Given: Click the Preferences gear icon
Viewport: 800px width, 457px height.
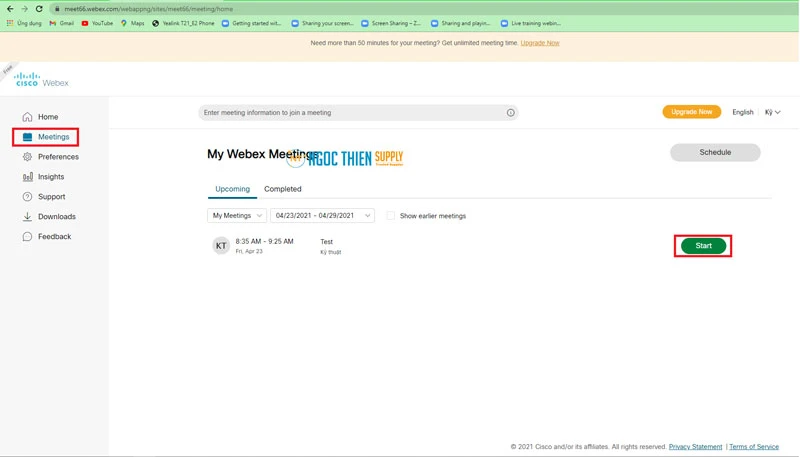Looking at the screenshot, I should (28, 157).
